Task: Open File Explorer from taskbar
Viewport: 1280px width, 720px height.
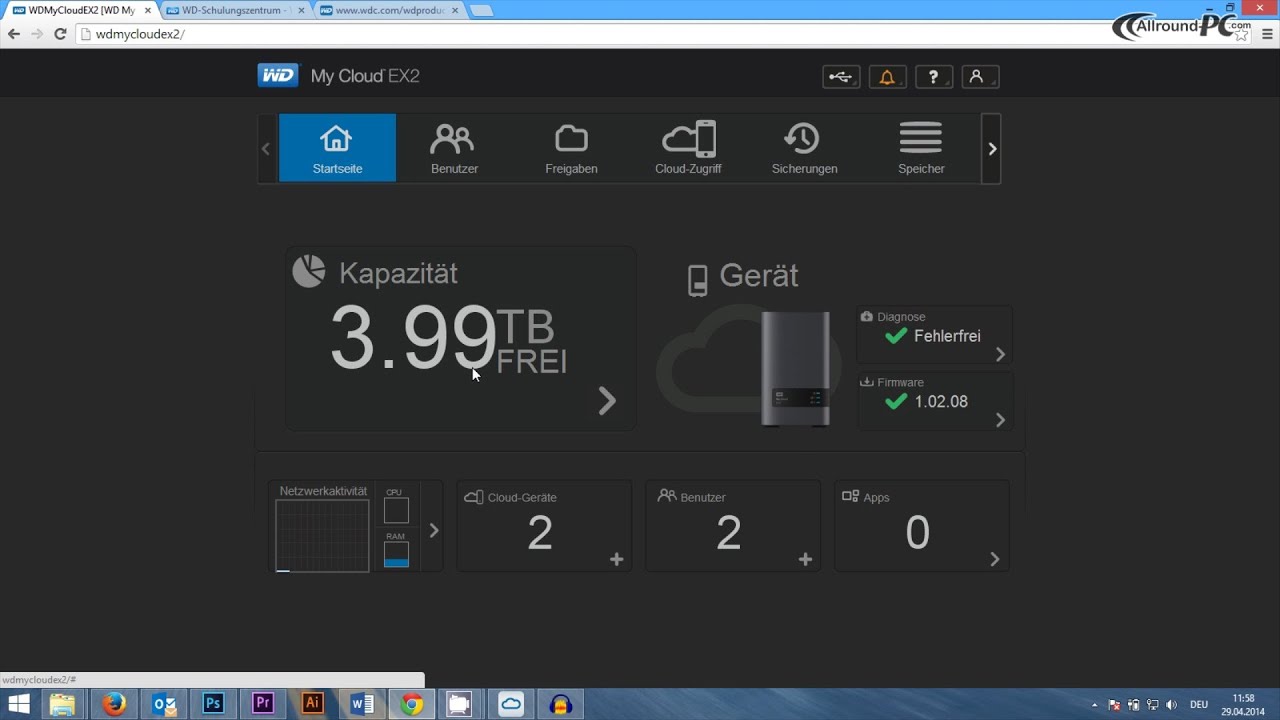Action: (x=62, y=704)
